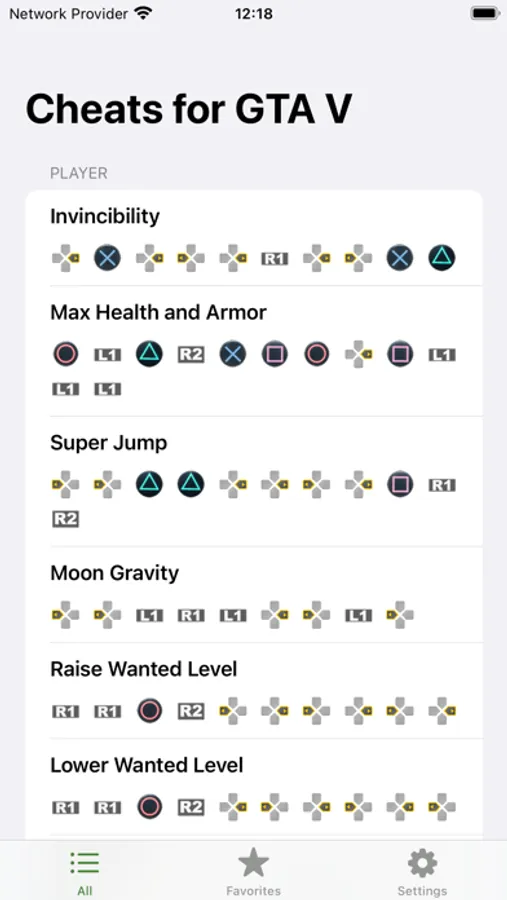
Task: Select the Invincibility cheat title
Action: 105,216
